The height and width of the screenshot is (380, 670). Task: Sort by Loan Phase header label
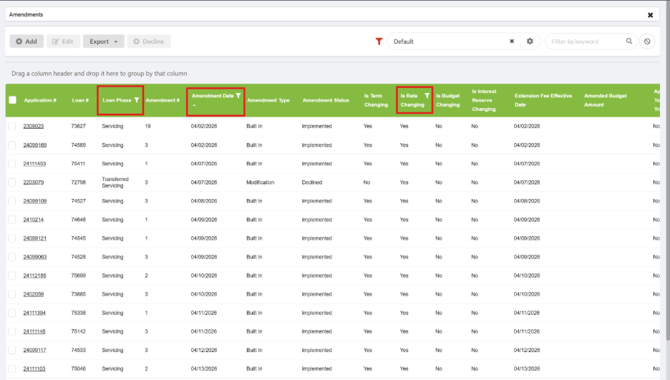coord(117,100)
